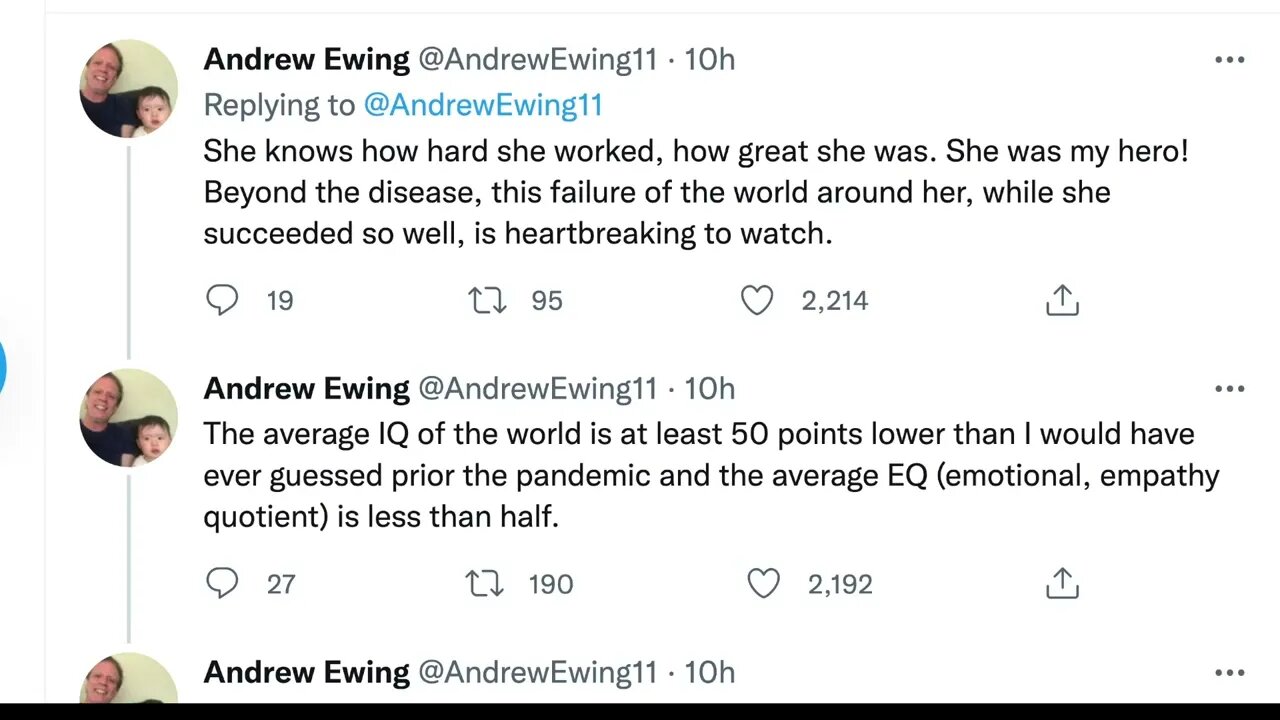Retweet the average IQ tweet
The image size is (1280, 720).
point(485,583)
